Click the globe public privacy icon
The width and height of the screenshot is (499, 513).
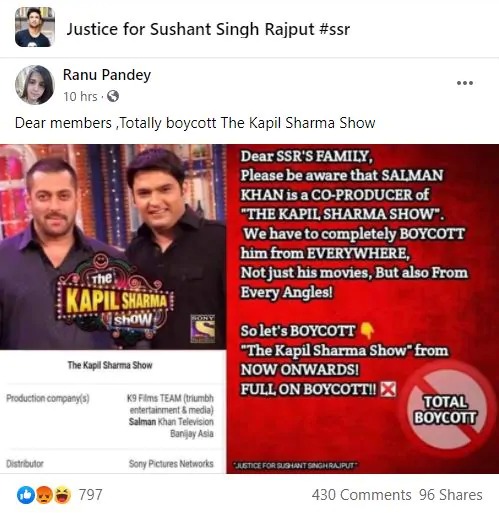113,96
